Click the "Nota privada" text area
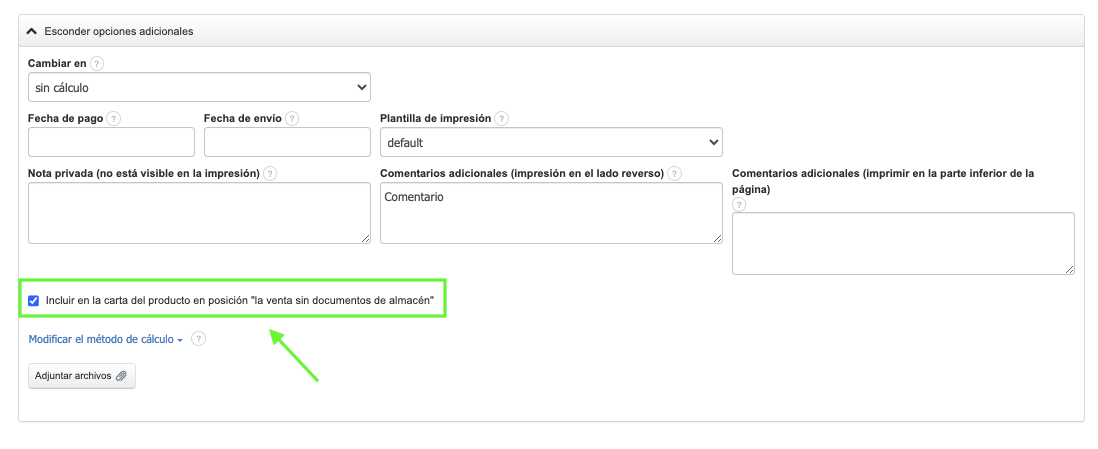Screen dimensions: 1098x449 click(x=199, y=213)
